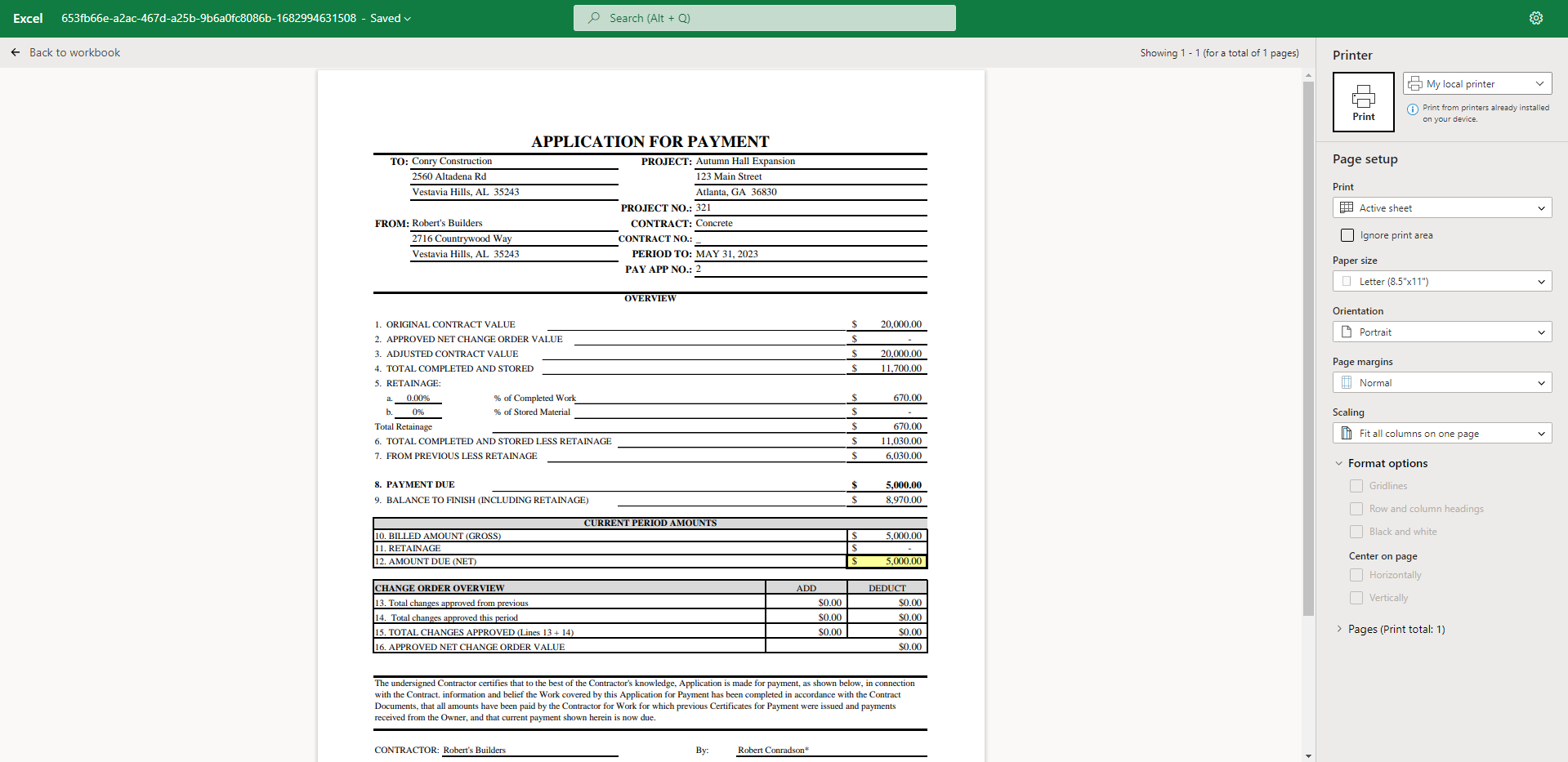The width and height of the screenshot is (1568, 762).
Task: Check Center Horizontally option
Action: (x=1356, y=575)
